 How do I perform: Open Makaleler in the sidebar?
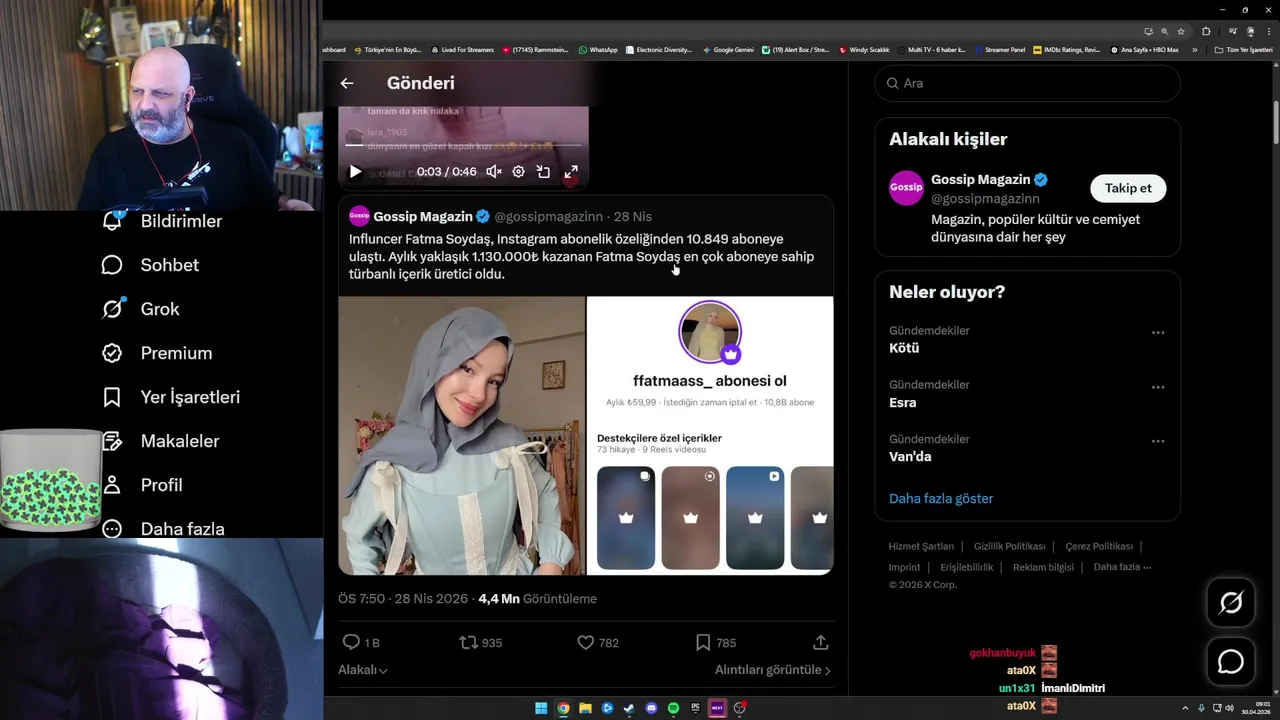click(160, 441)
